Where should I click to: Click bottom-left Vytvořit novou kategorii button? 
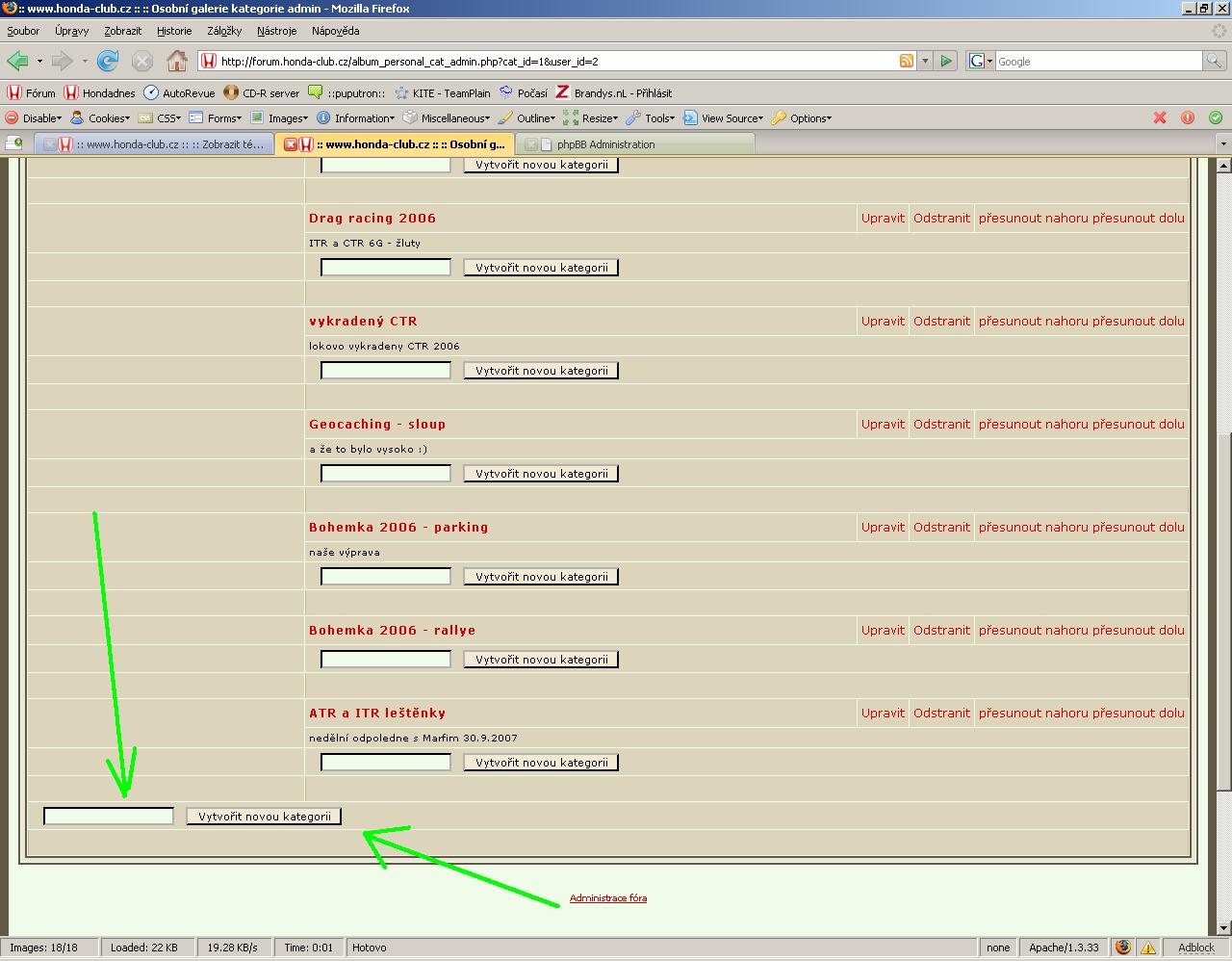click(264, 817)
